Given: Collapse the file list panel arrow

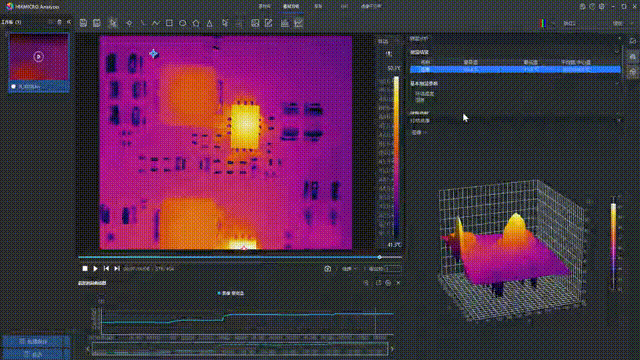Looking at the screenshot, I should tap(69, 22).
